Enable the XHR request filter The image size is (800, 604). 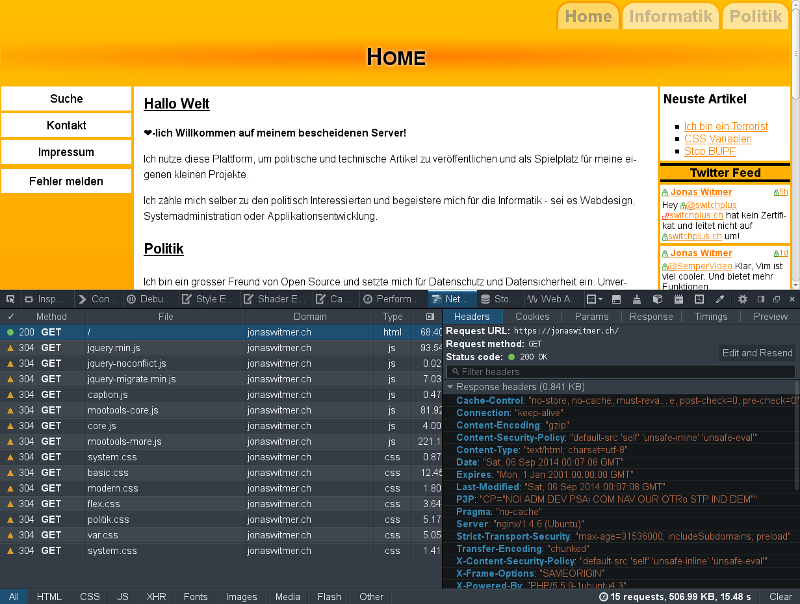pyautogui.click(x=156, y=596)
